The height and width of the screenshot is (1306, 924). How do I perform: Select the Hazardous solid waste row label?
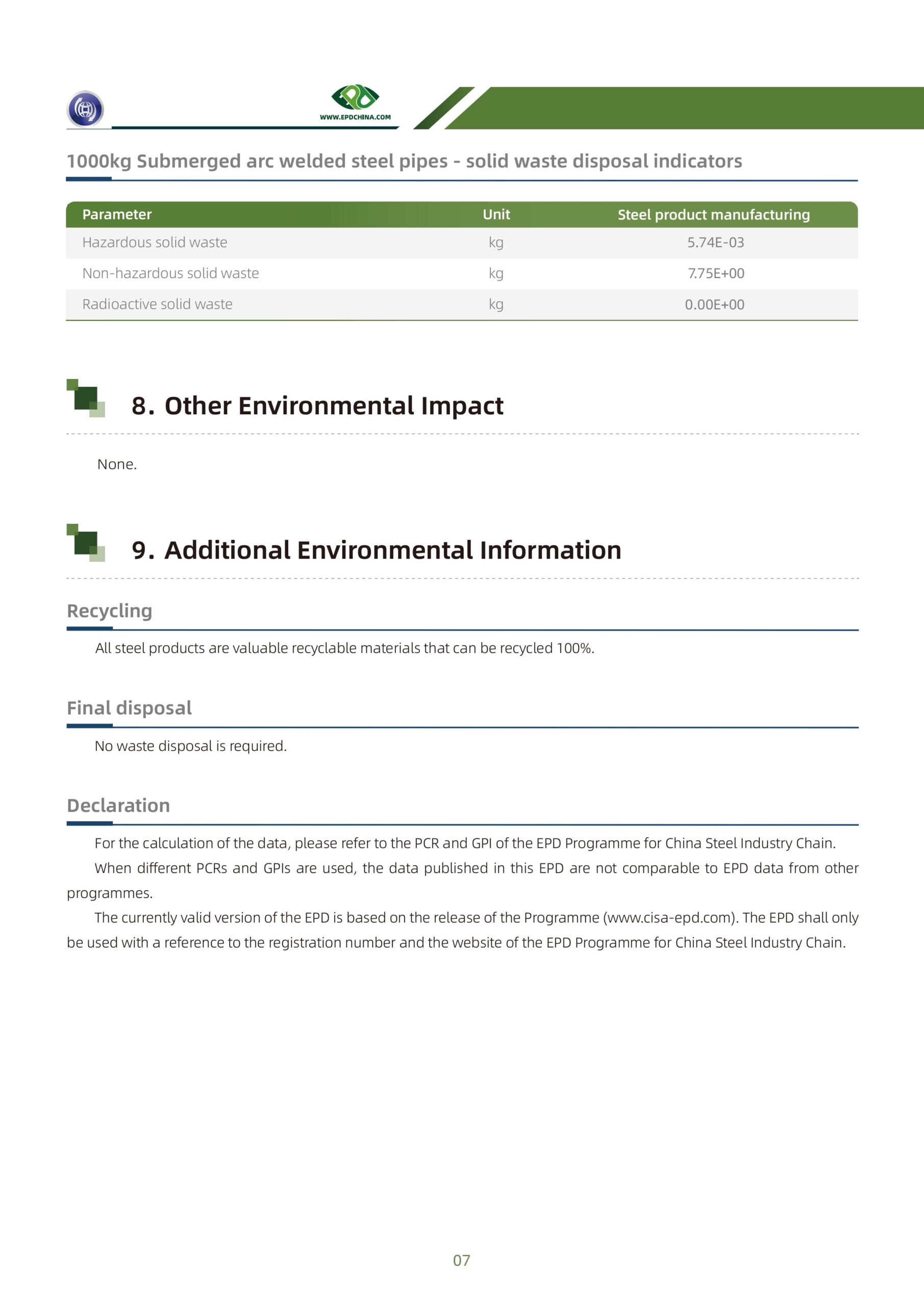[155, 242]
